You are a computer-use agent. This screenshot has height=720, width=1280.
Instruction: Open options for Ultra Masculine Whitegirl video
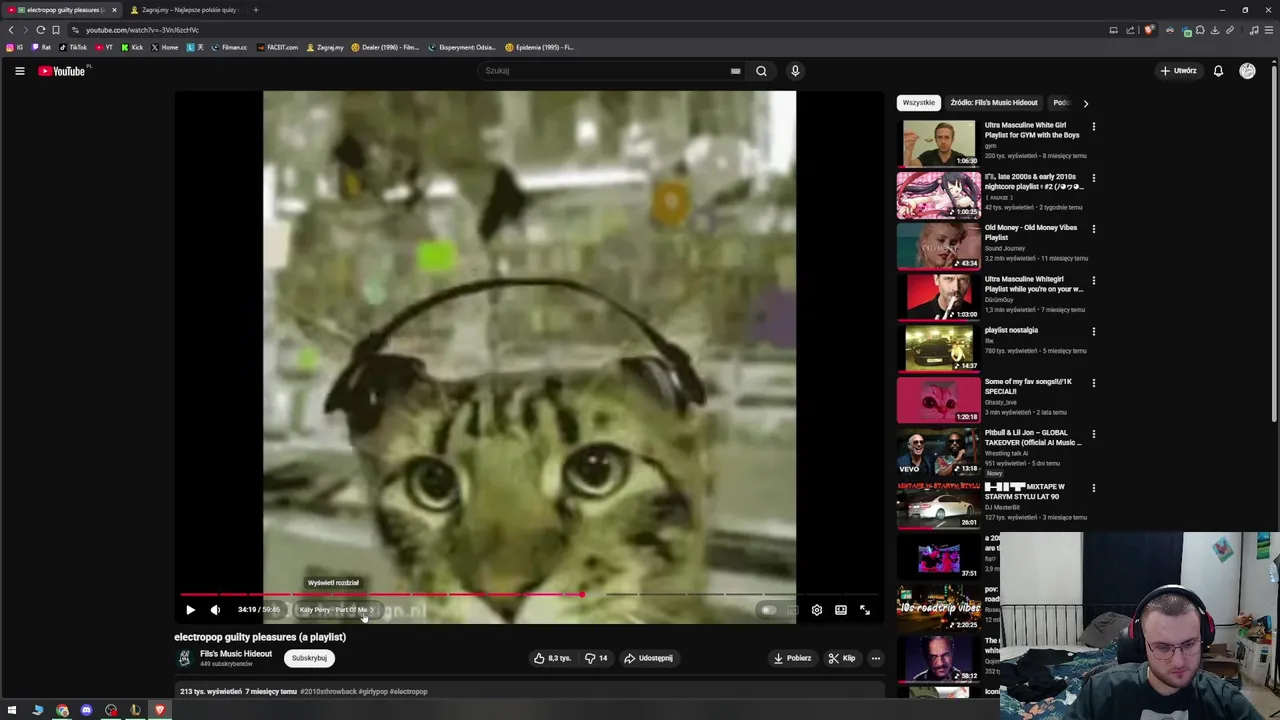(1093, 280)
